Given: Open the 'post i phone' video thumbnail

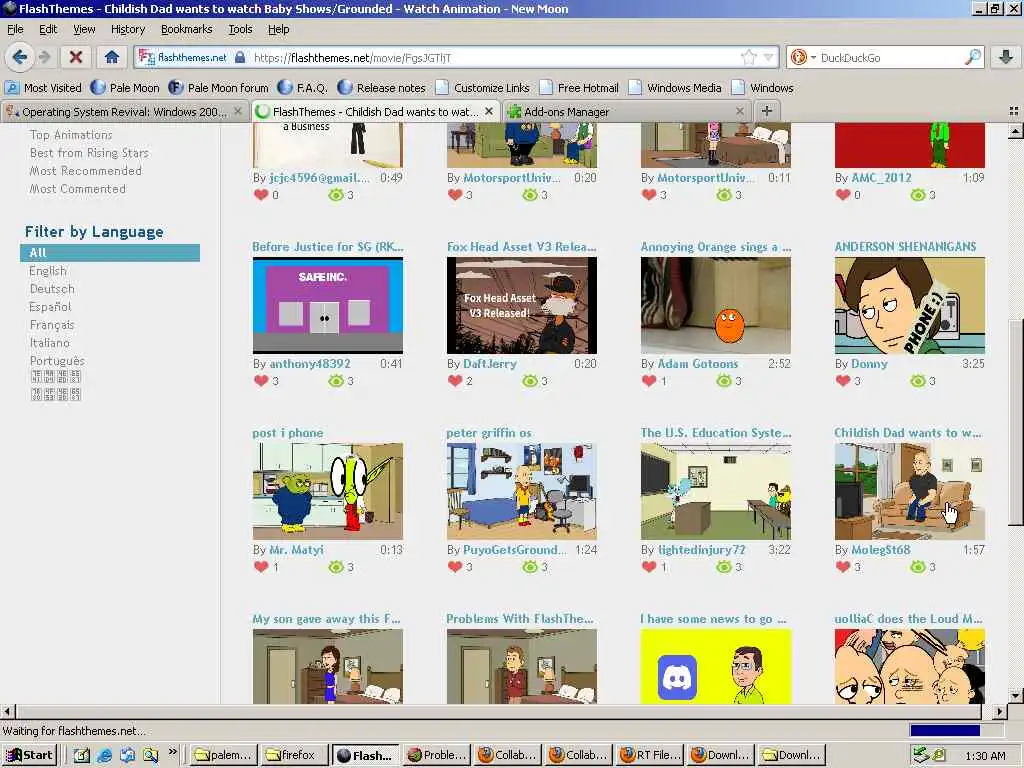Looking at the screenshot, I should (328, 491).
